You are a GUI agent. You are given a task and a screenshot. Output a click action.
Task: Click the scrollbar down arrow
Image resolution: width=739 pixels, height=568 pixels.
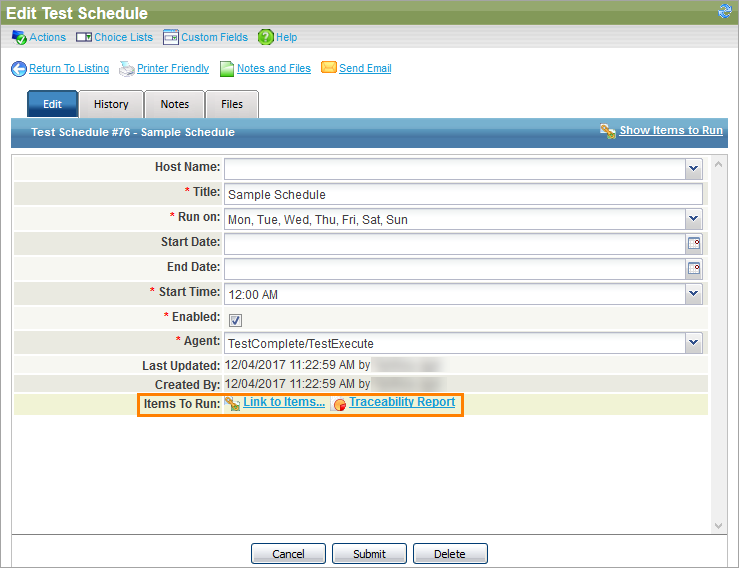718,526
